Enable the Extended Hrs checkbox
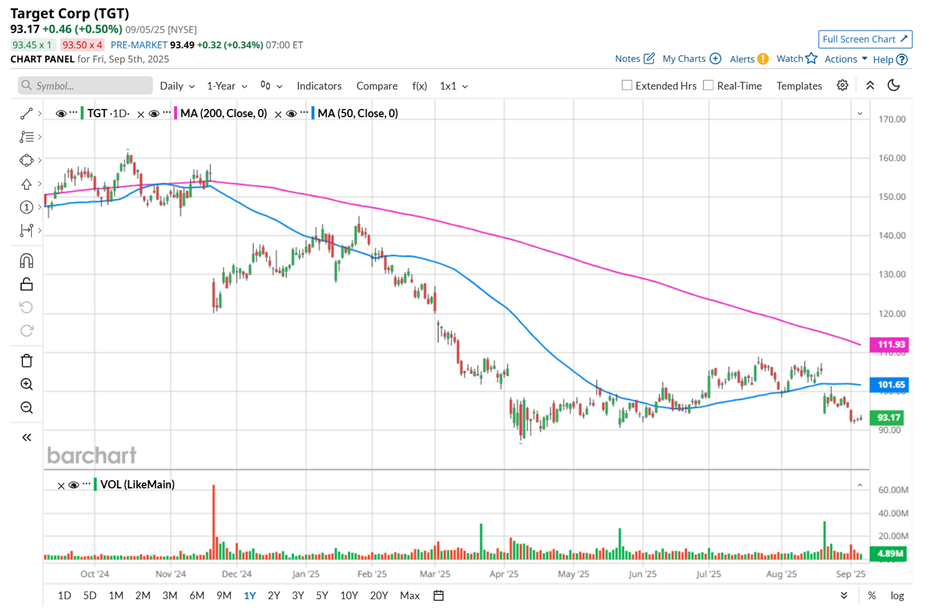This screenshot has height=608, width=940. click(627, 85)
